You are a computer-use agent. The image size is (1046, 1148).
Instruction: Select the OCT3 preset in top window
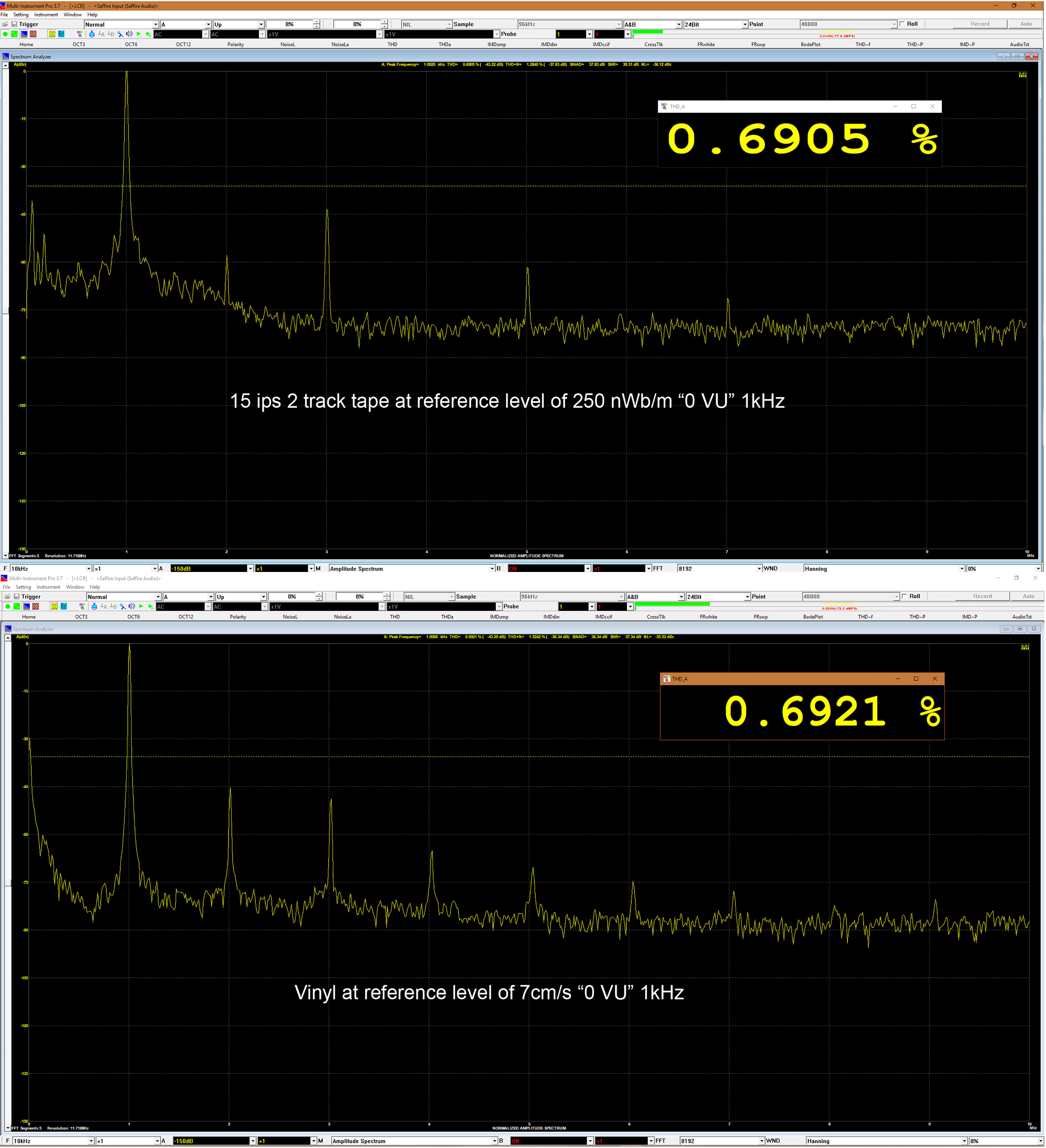pyautogui.click(x=79, y=44)
